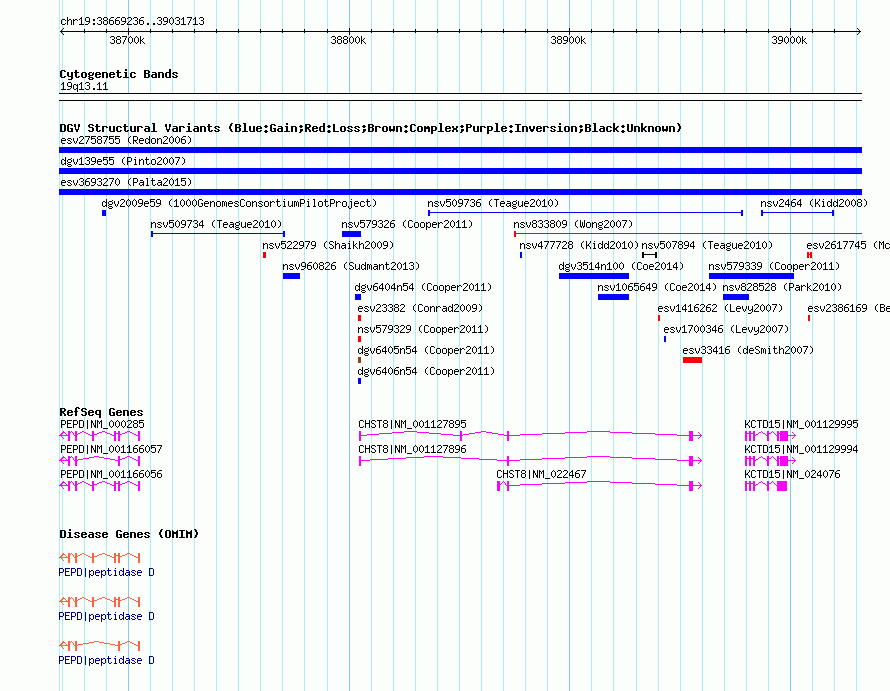Click the Disease Genes (OMIM) track title
Screen dimensions: 890x691
tap(129, 534)
